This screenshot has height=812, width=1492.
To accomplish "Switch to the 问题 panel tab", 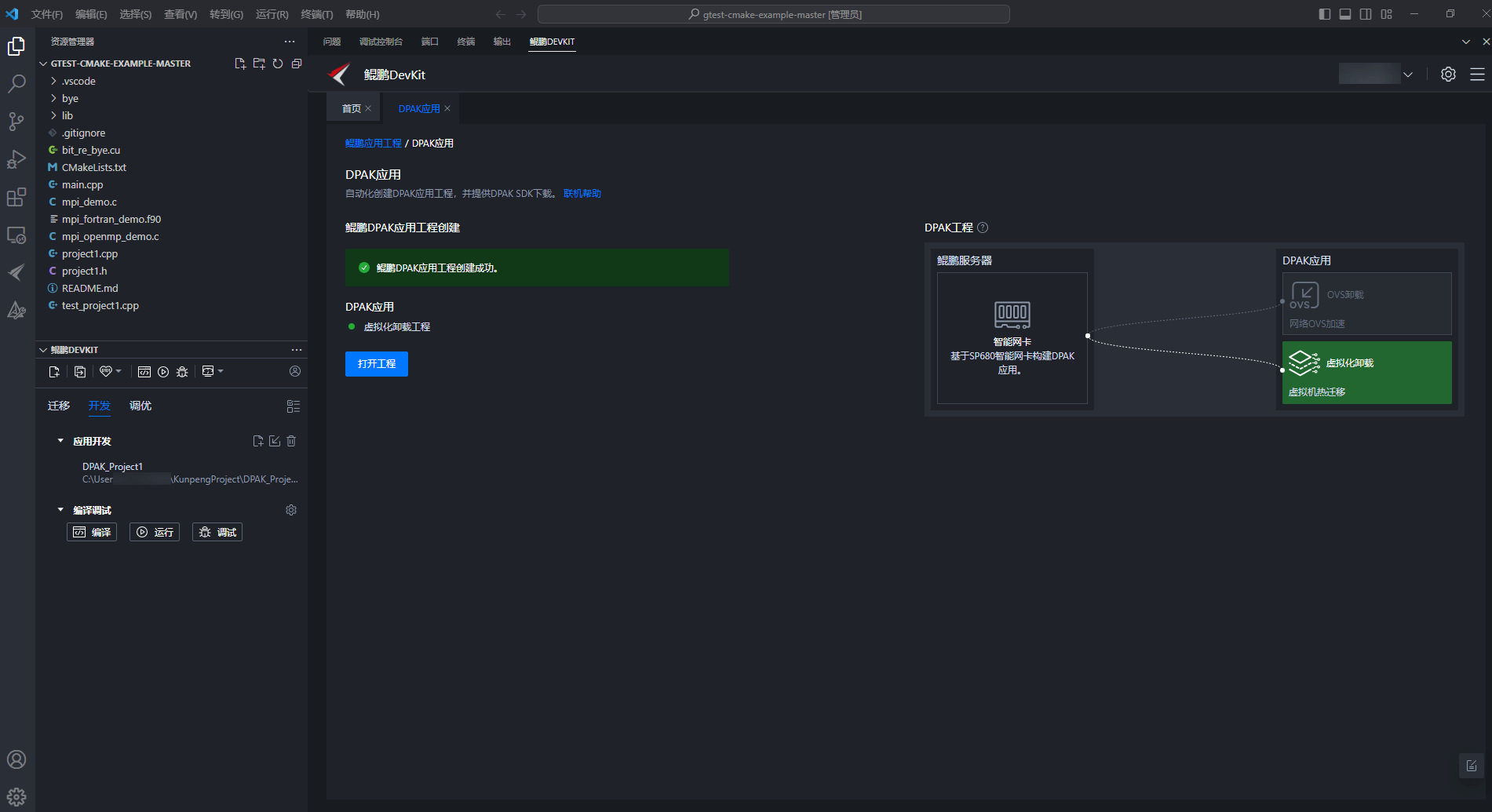I will 332,42.
